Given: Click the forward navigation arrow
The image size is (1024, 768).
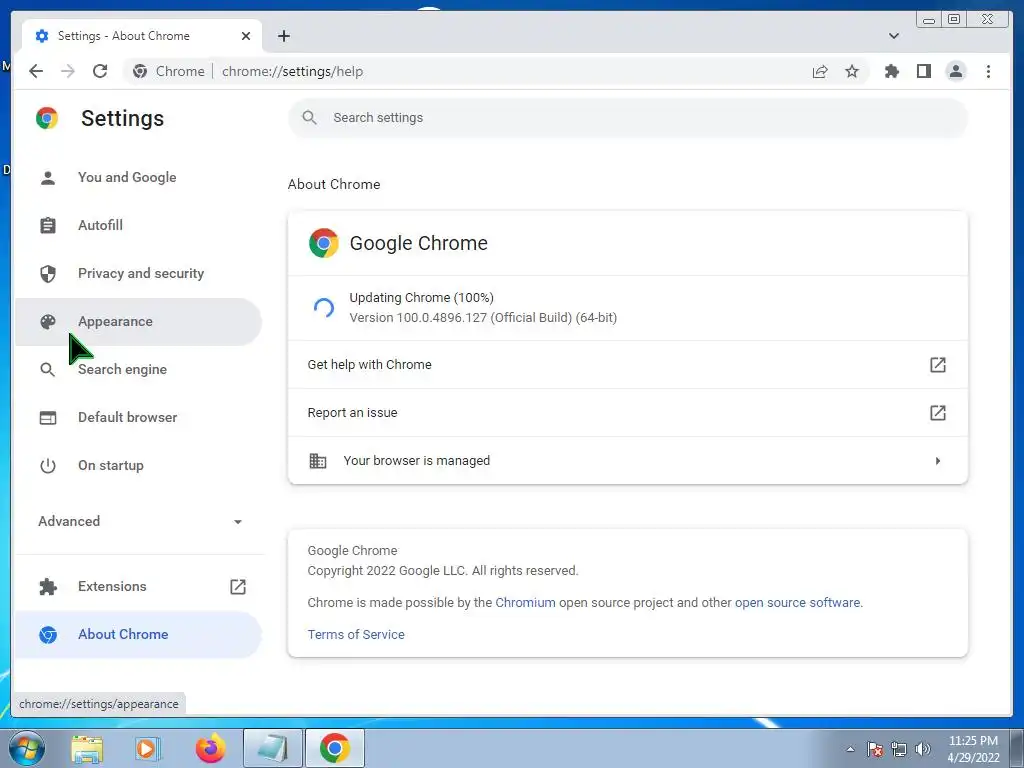Looking at the screenshot, I should (68, 71).
